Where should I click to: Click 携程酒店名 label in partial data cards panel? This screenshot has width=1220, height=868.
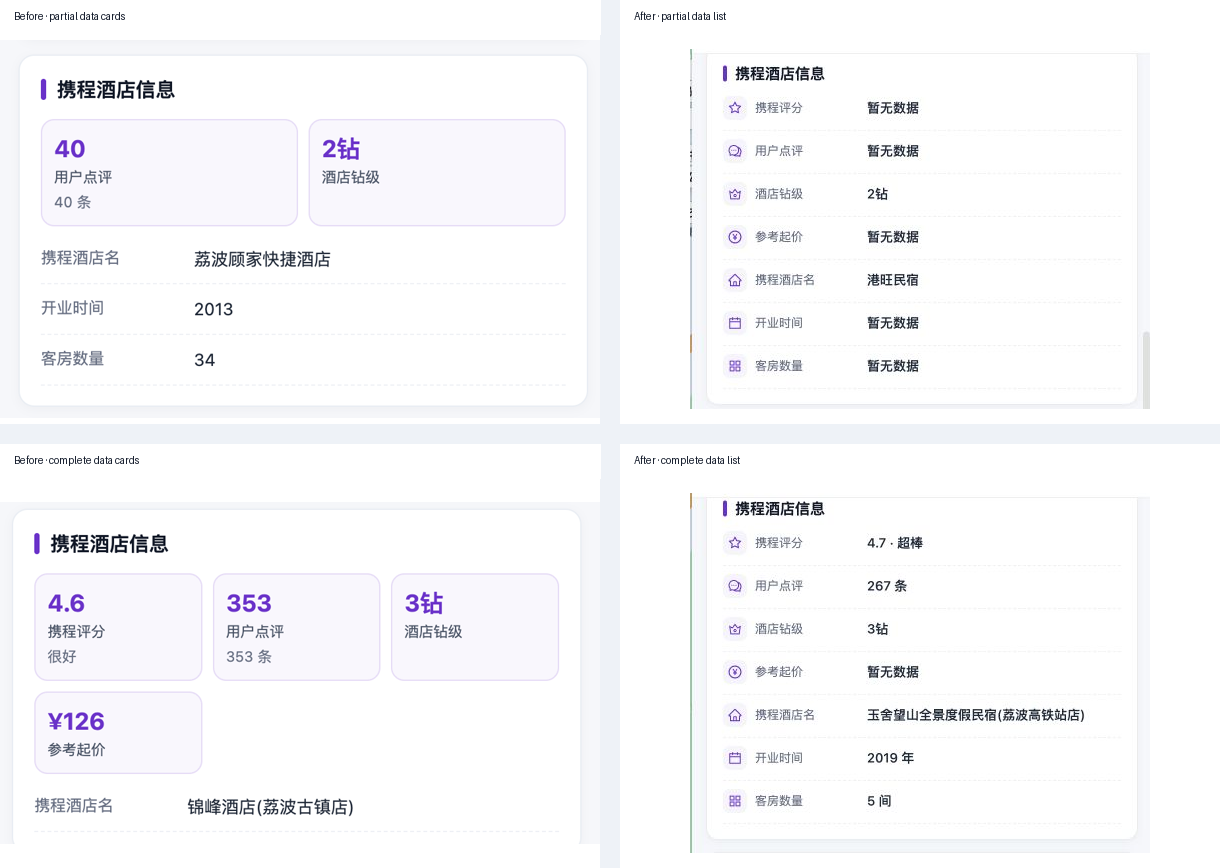click(x=80, y=258)
